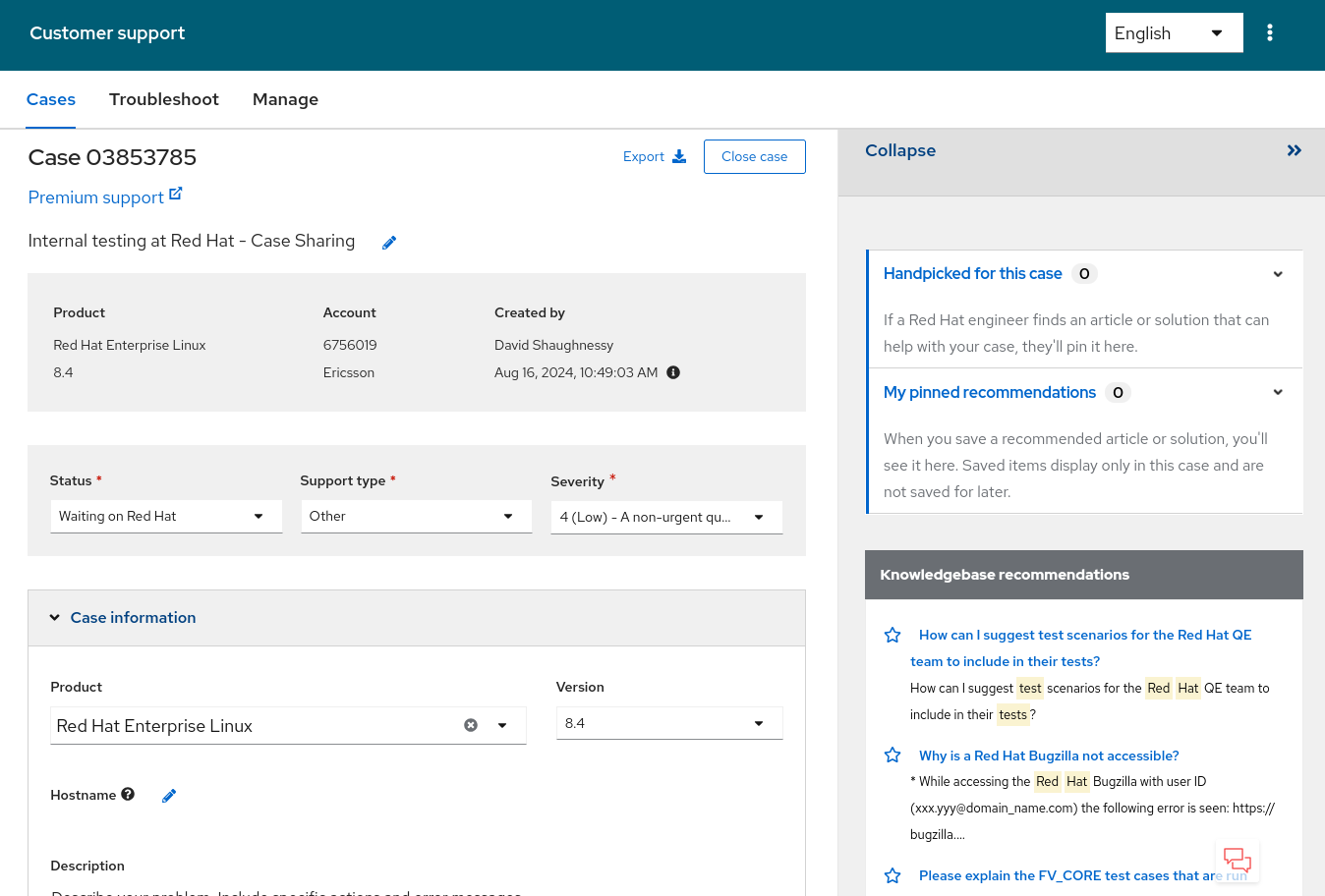Click the Close case button

pyautogui.click(x=755, y=156)
